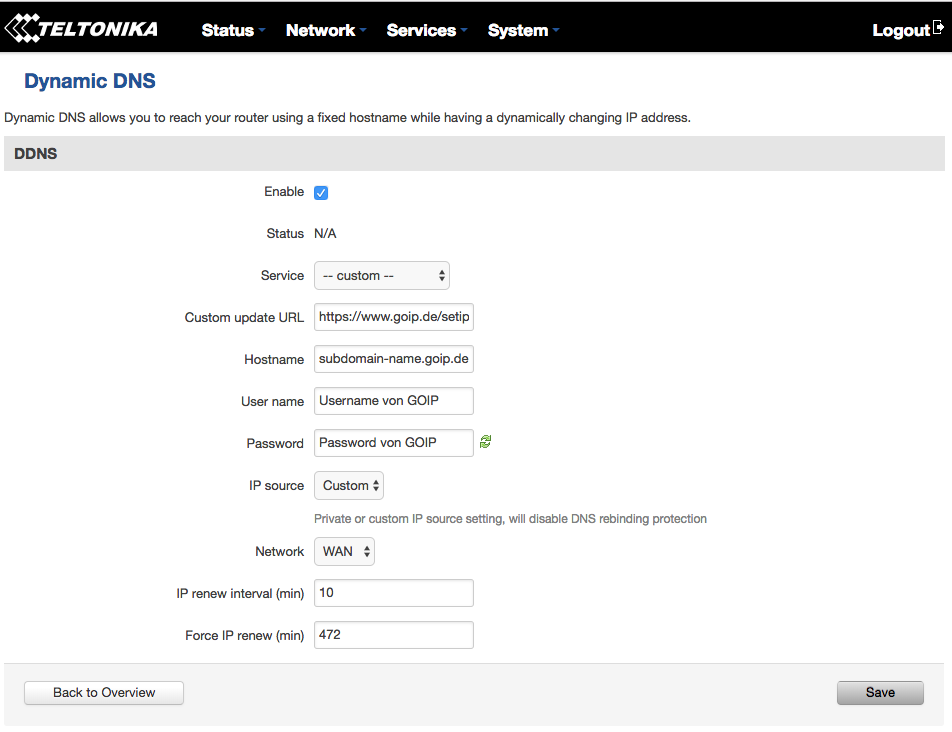Screen dimensions: 952x732
Task: Open the IP source dropdown
Action: (348, 486)
